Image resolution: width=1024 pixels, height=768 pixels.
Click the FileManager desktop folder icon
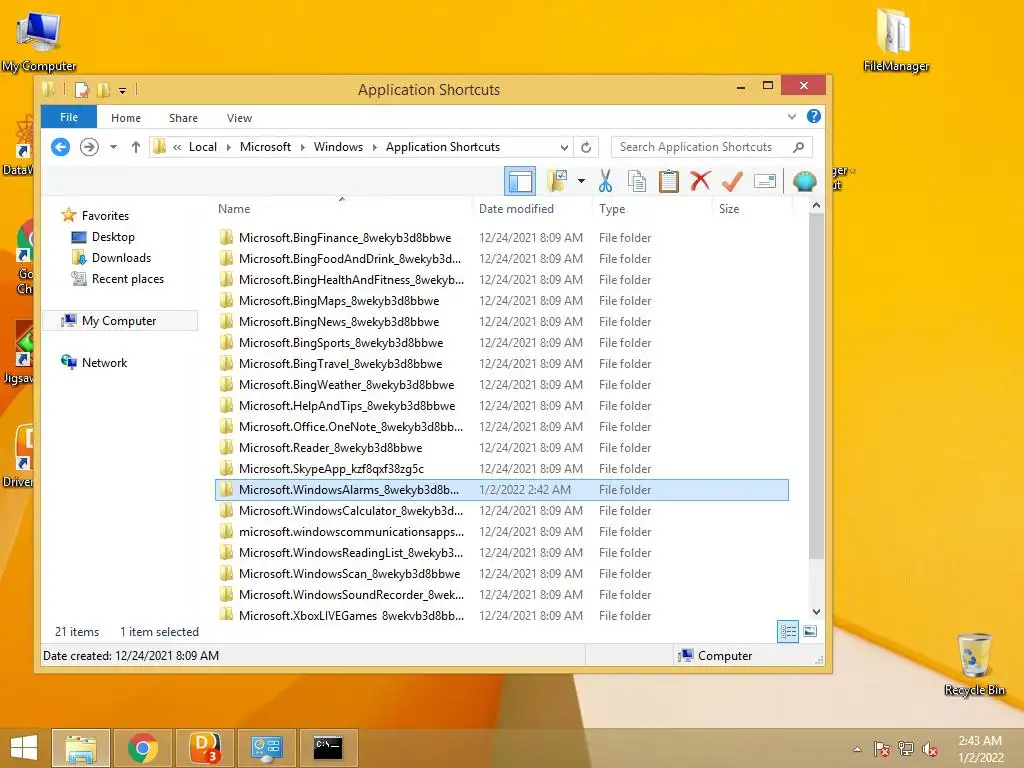pos(895,39)
